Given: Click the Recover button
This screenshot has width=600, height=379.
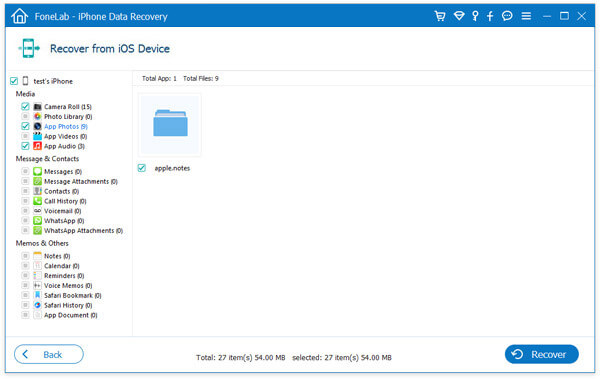Looking at the screenshot, I should click(x=541, y=354).
